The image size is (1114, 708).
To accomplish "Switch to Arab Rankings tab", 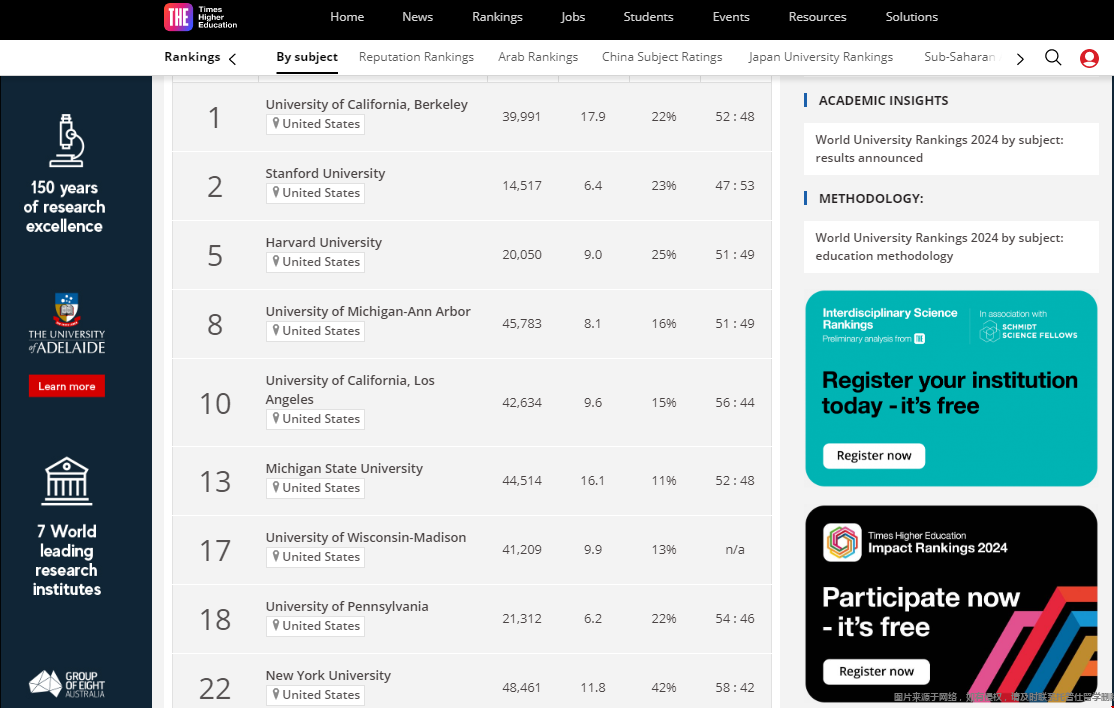I will pyautogui.click(x=538, y=58).
